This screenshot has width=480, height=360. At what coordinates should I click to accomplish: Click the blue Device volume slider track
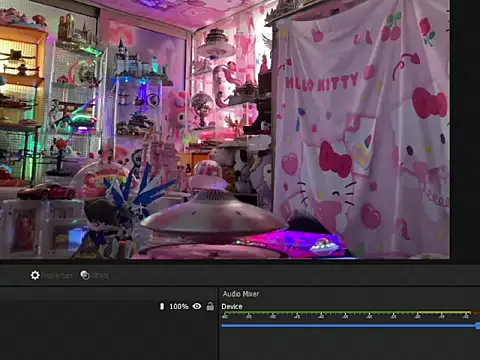pyautogui.click(x=349, y=326)
